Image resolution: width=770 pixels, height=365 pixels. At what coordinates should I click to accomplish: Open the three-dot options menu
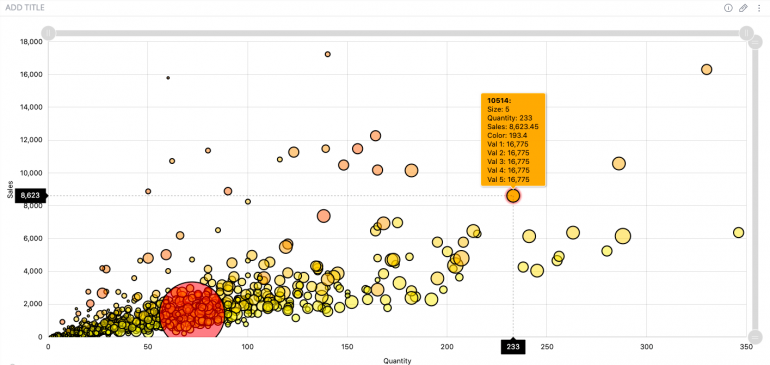pyautogui.click(x=759, y=8)
